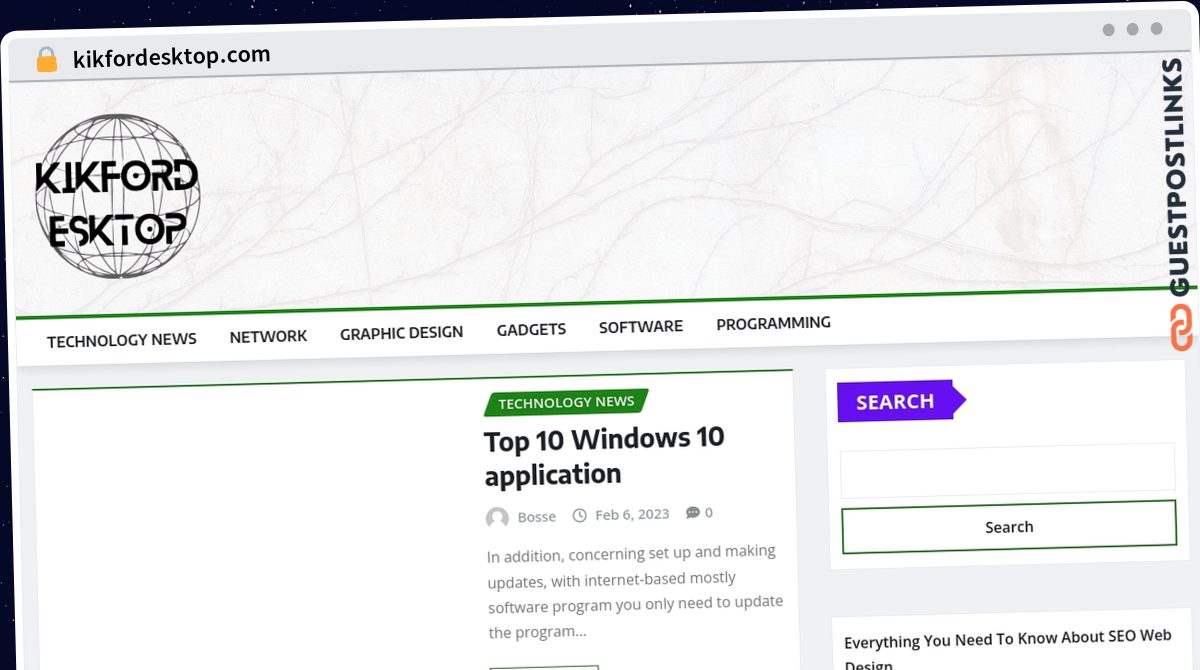
Task: Click the kikfordesktop.com address text
Action: pyautogui.click(x=171, y=57)
